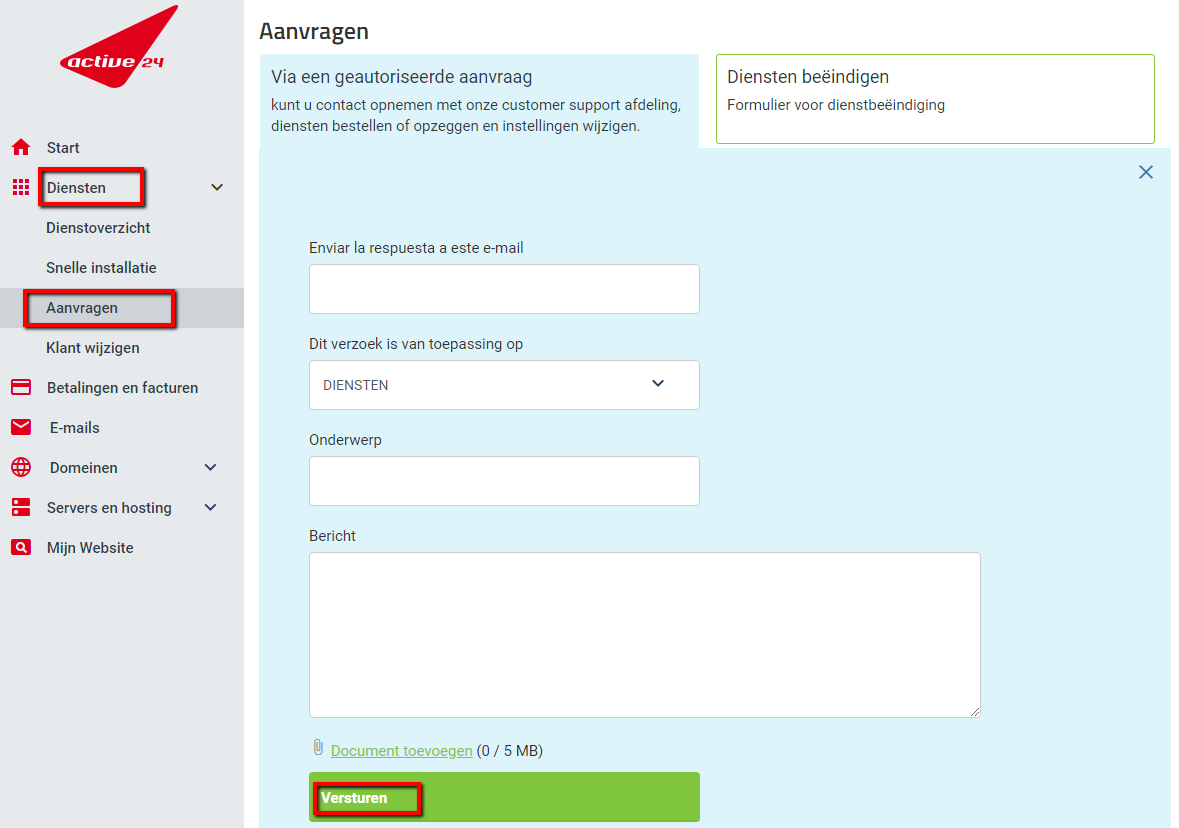This screenshot has height=828, width=1179.
Task: Select Diensten in the sidebar
Action: coord(76,188)
